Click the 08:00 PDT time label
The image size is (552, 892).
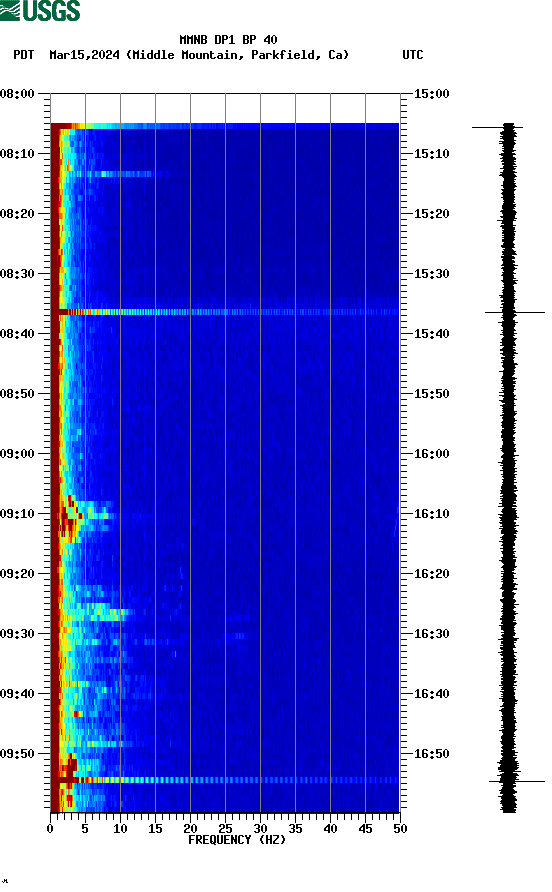pyautogui.click(x=17, y=93)
